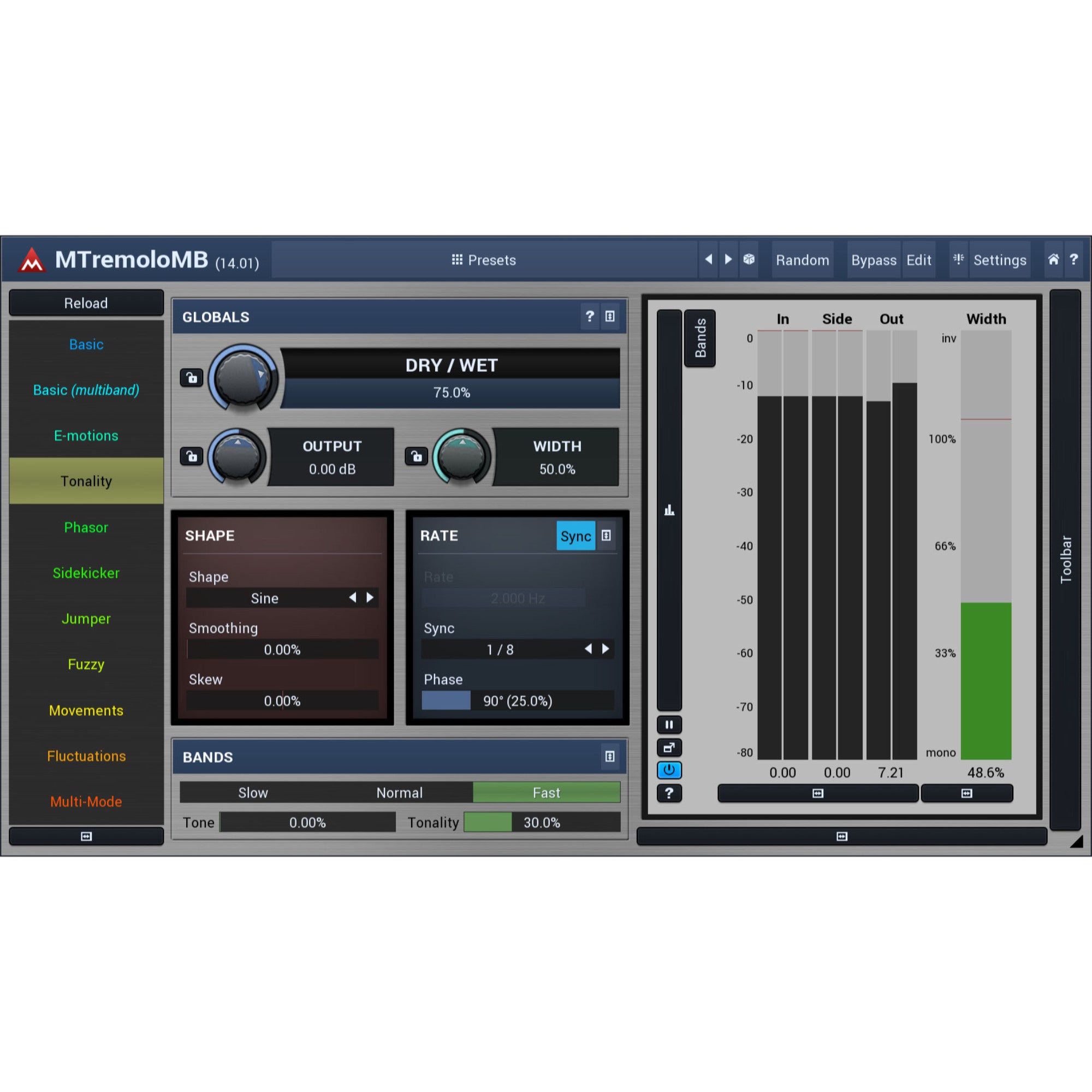Toggle the meters power button
Screen dimensions: 1092x1092
click(669, 770)
